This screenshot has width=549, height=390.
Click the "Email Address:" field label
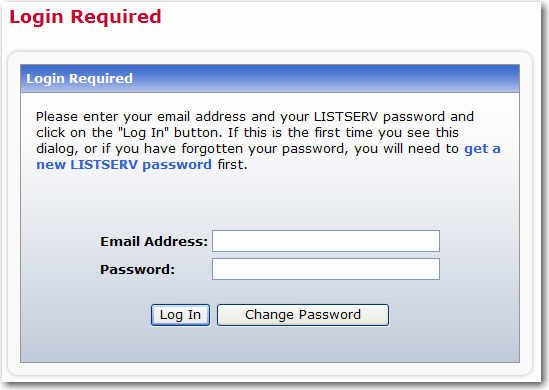pyautogui.click(x=154, y=241)
